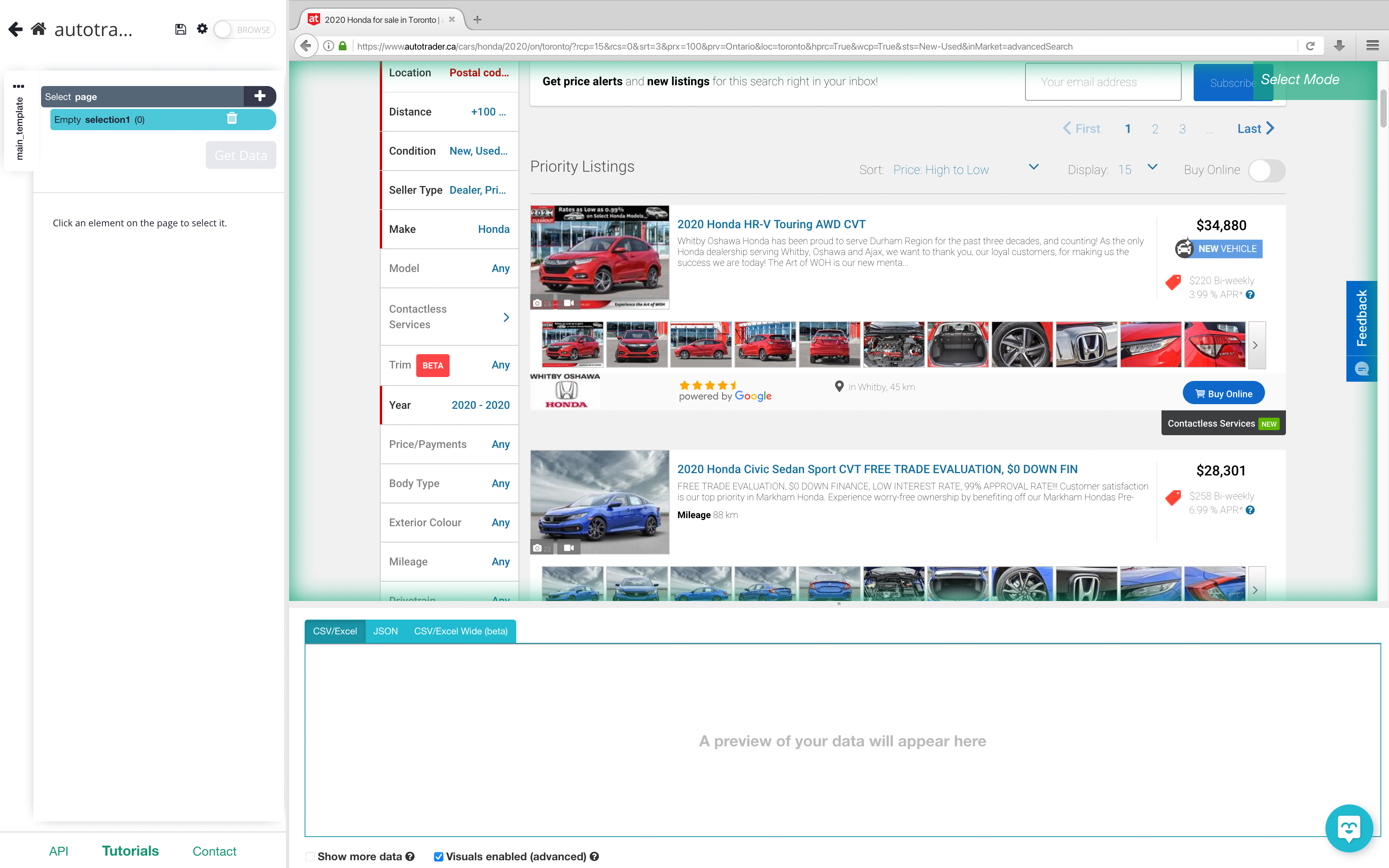Go to home via house icon
Image resolution: width=1389 pixels, height=868 pixels.
(x=38, y=29)
